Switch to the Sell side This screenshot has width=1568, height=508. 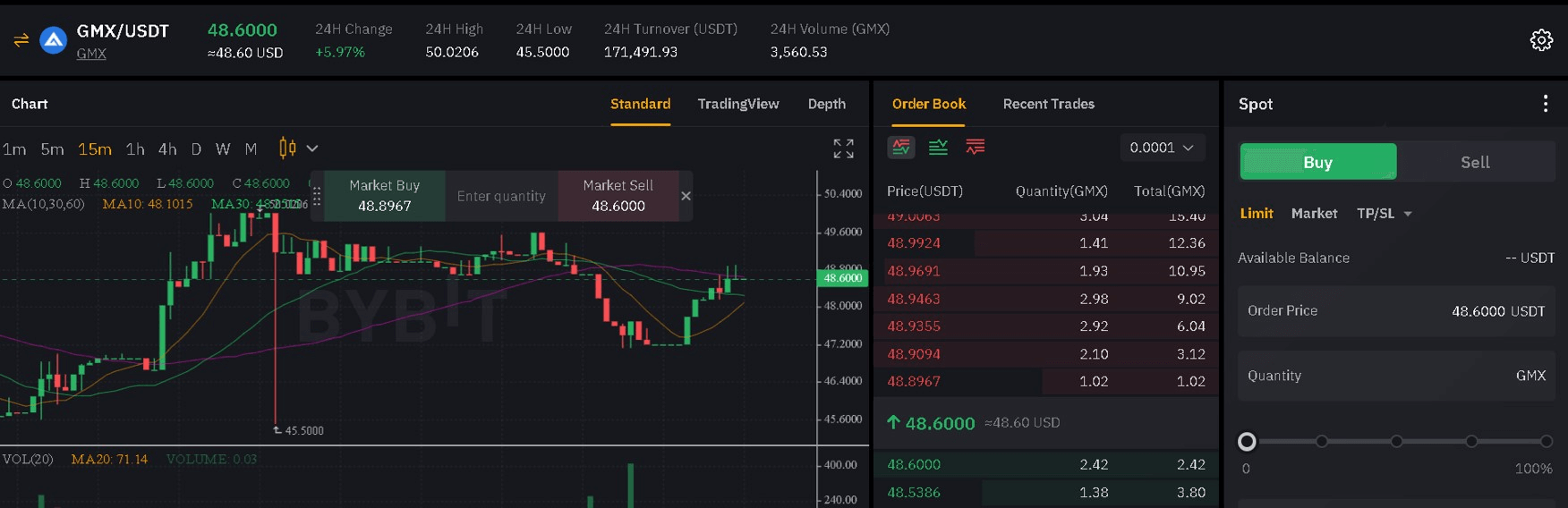1475,162
